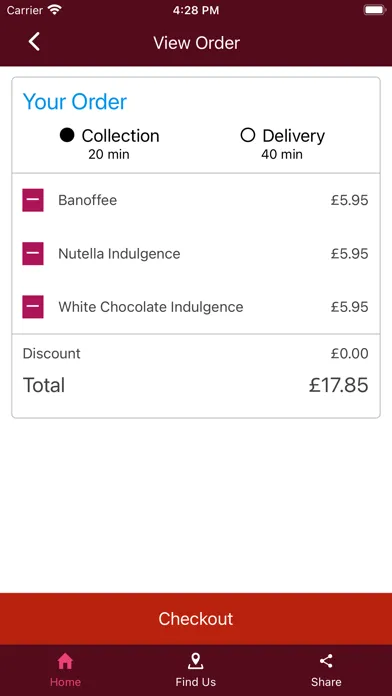The width and height of the screenshot is (392, 696).
Task: Check the Wi-Fi status icon
Action: [55, 10]
